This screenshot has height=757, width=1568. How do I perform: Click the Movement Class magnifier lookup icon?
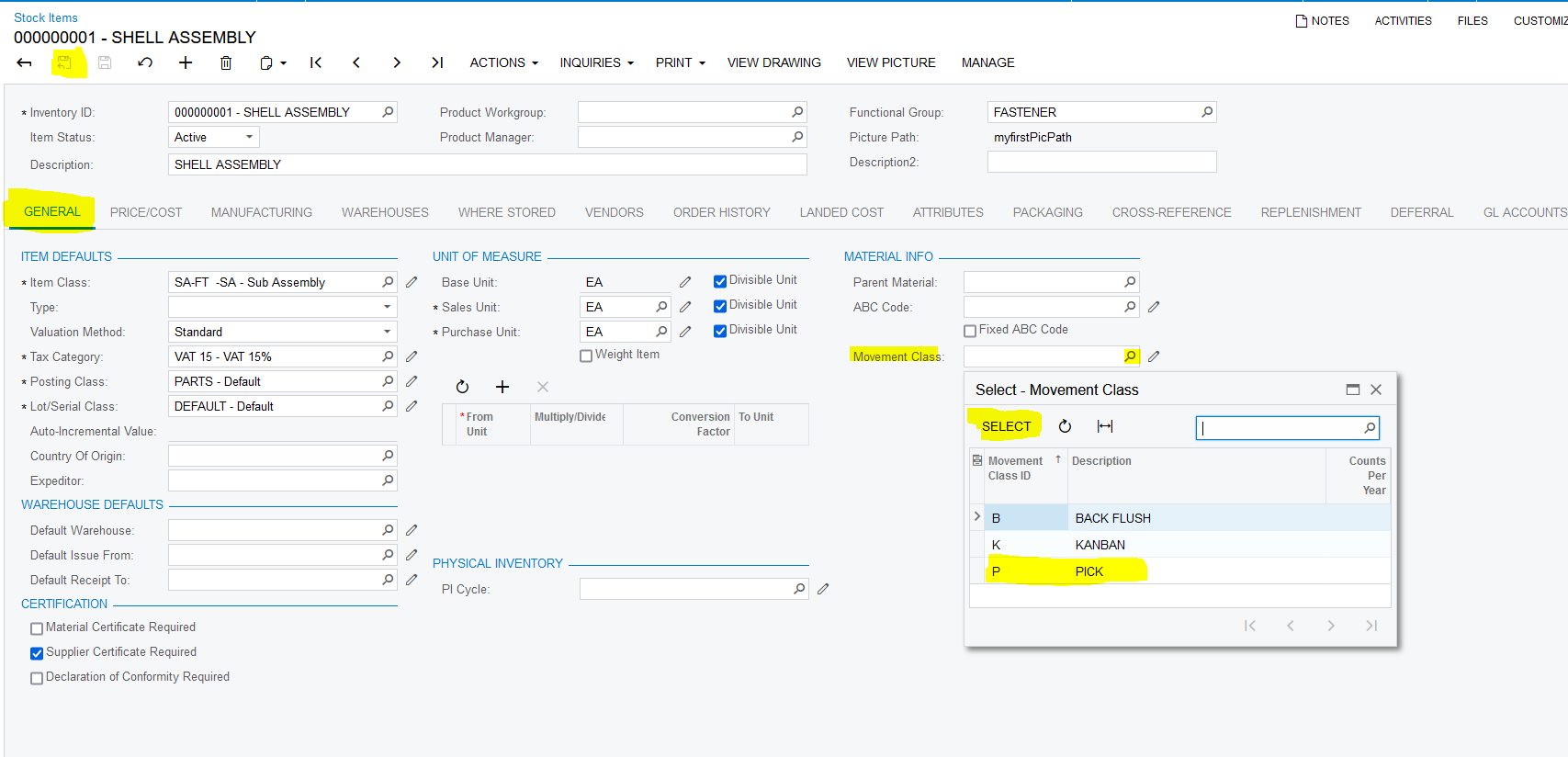pos(1130,356)
